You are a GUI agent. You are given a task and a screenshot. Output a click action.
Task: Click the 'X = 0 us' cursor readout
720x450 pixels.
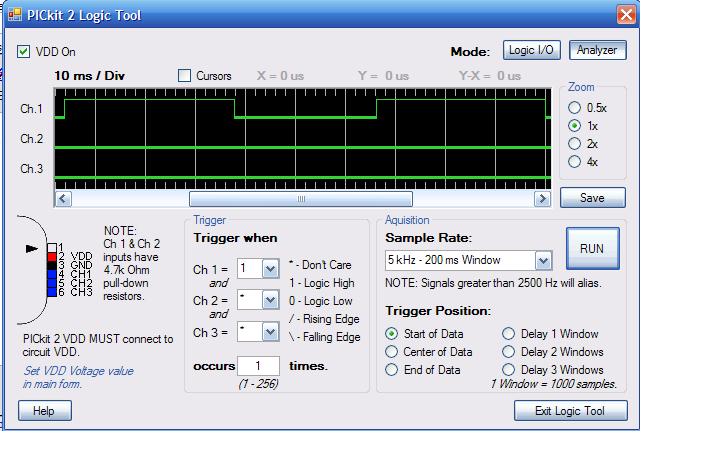point(280,76)
